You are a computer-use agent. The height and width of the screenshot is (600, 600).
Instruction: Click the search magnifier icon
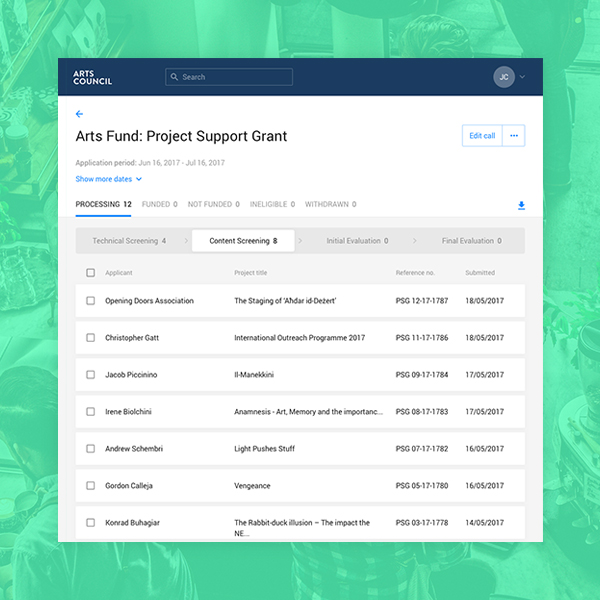tap(175, 77)
